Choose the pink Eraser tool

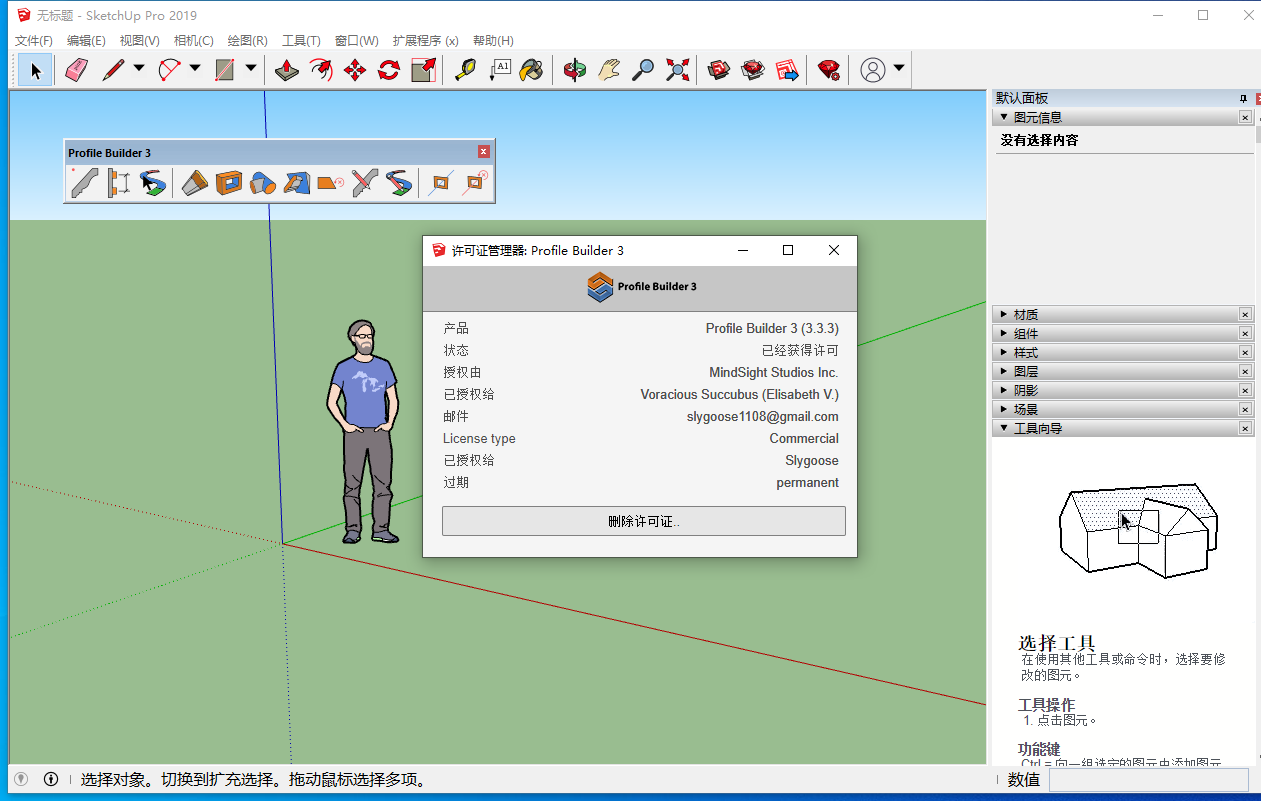point(77,70)
